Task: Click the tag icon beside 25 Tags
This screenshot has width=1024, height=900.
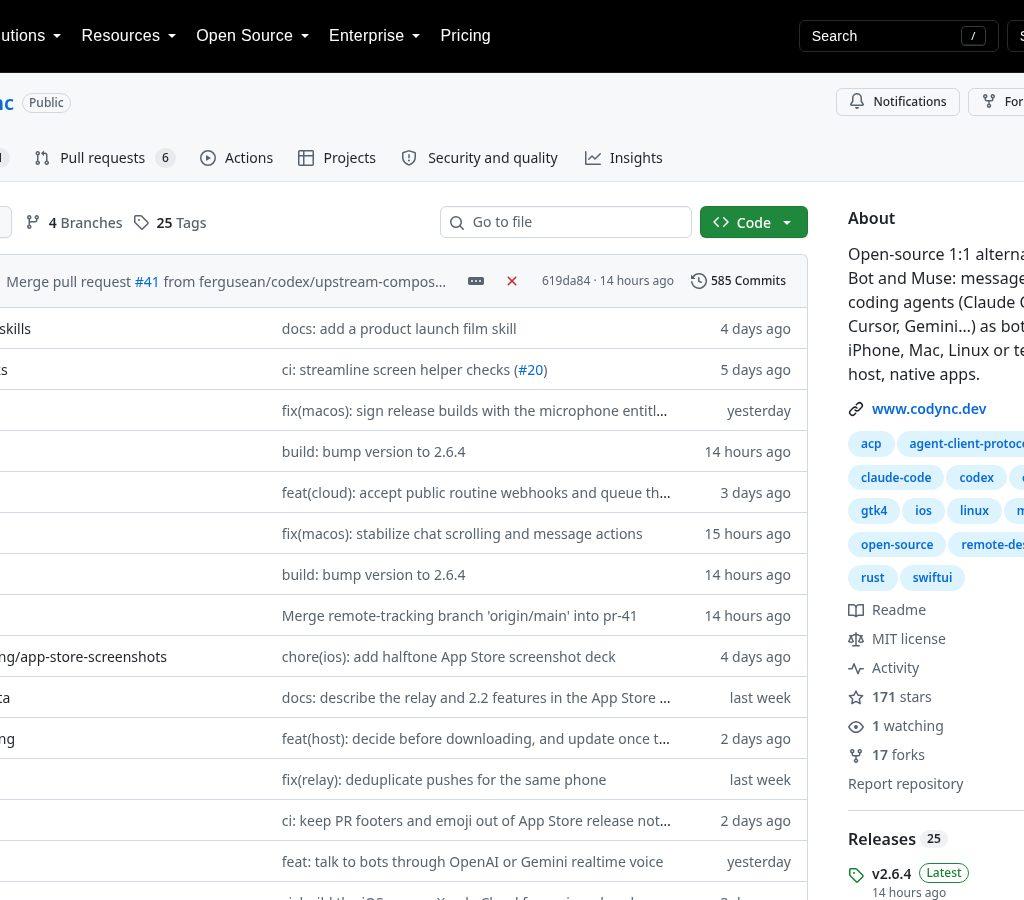Action: click(x=141, y=223)
